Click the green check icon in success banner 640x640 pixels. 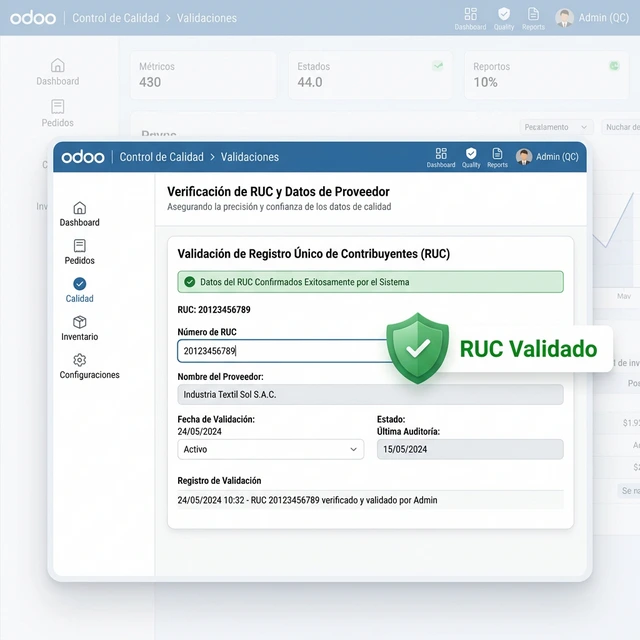coord(190,282)
